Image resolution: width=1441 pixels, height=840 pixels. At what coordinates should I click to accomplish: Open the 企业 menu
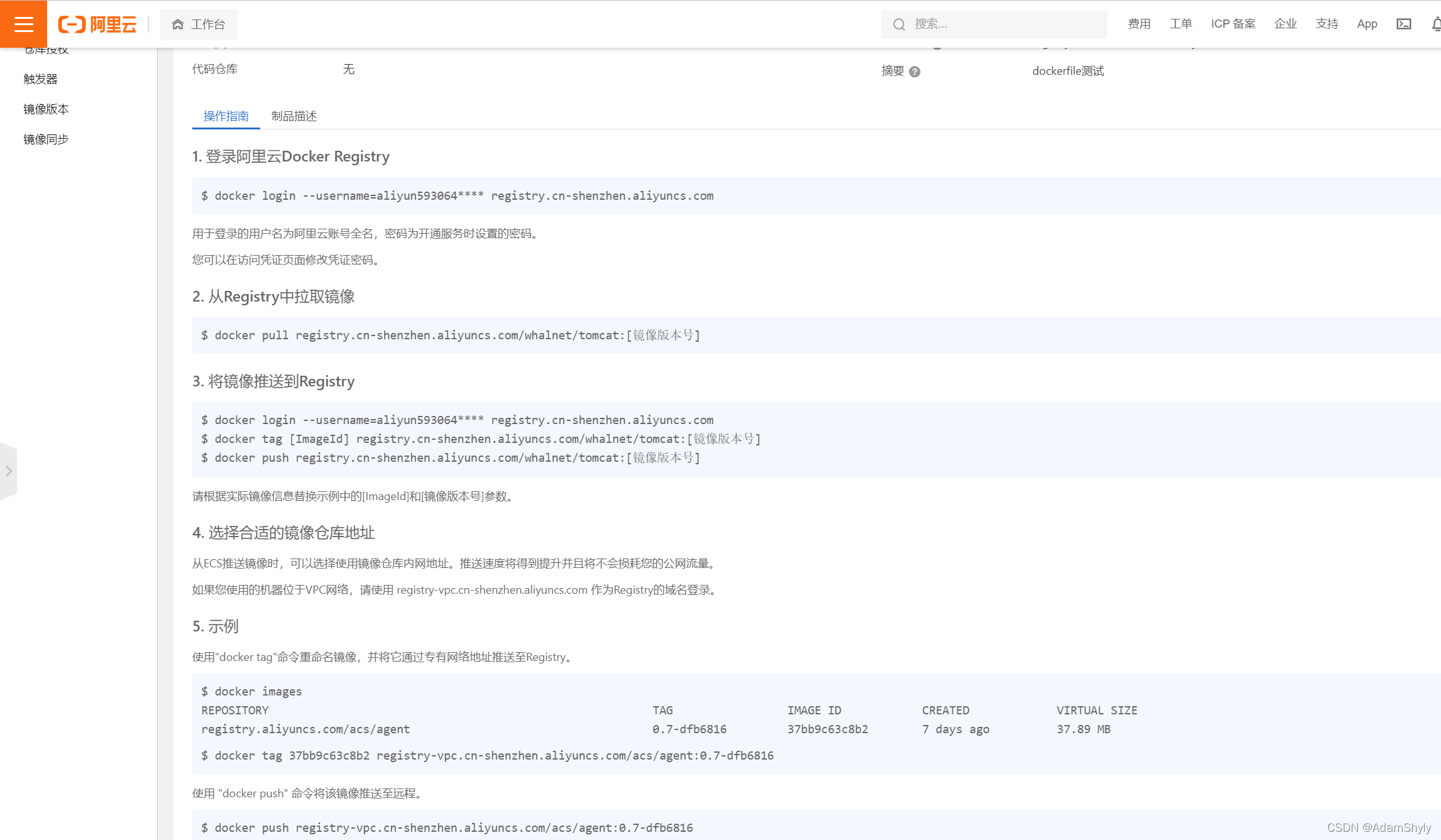(x=1285, y=24)
